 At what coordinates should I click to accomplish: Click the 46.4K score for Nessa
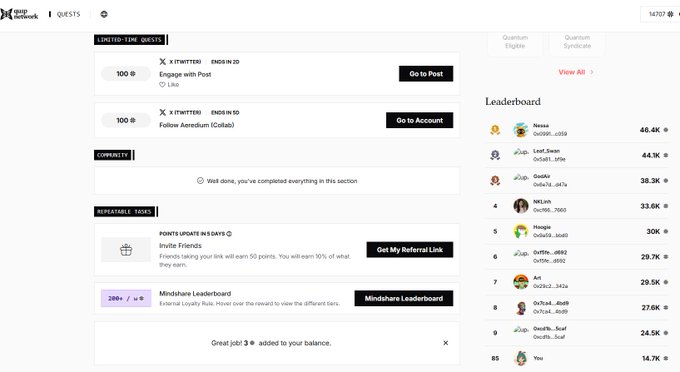pos(650,130)
